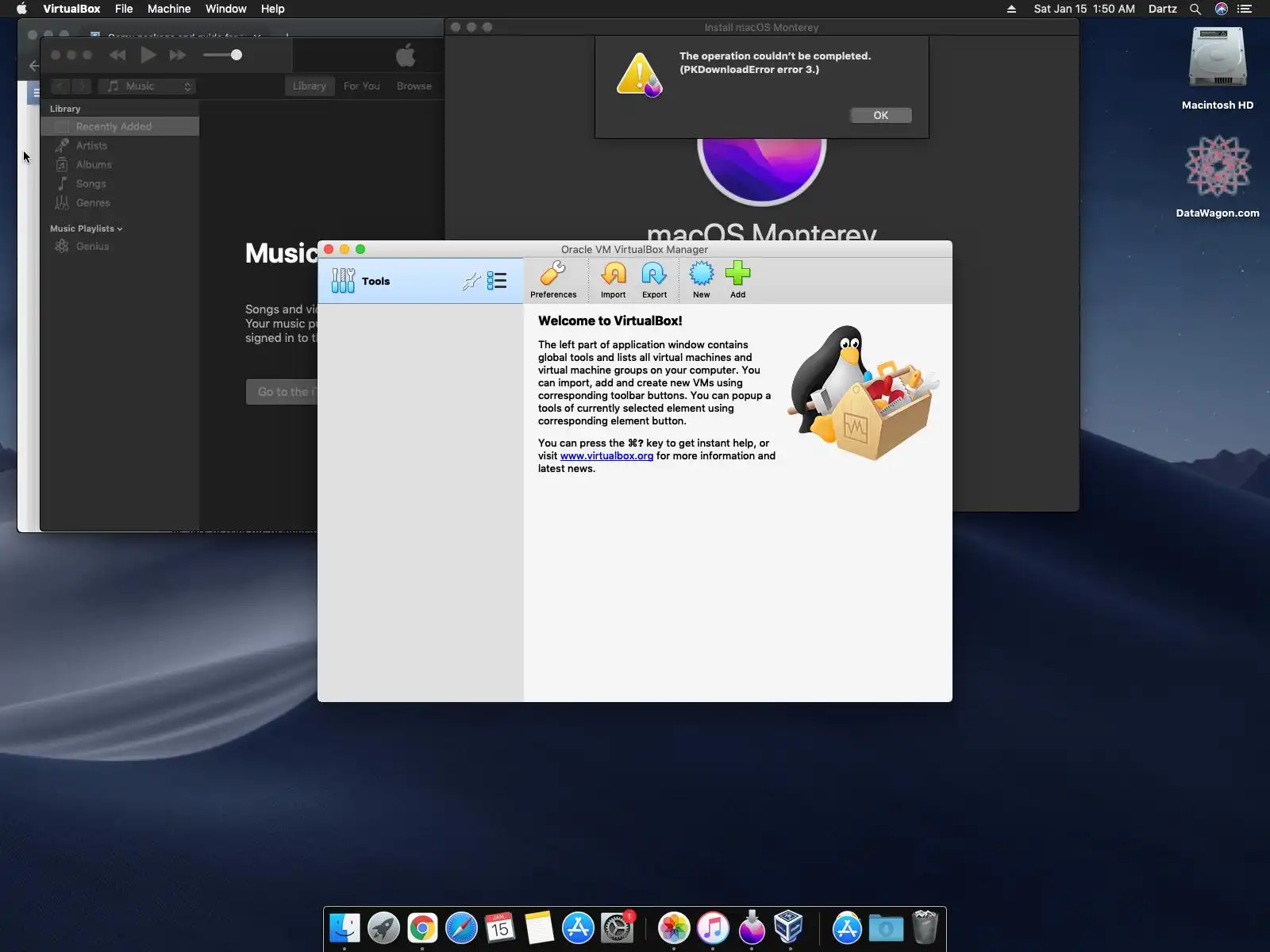
Task: Dismiss the PKDownloadError dialog with OK
Action: coord(881,115)
